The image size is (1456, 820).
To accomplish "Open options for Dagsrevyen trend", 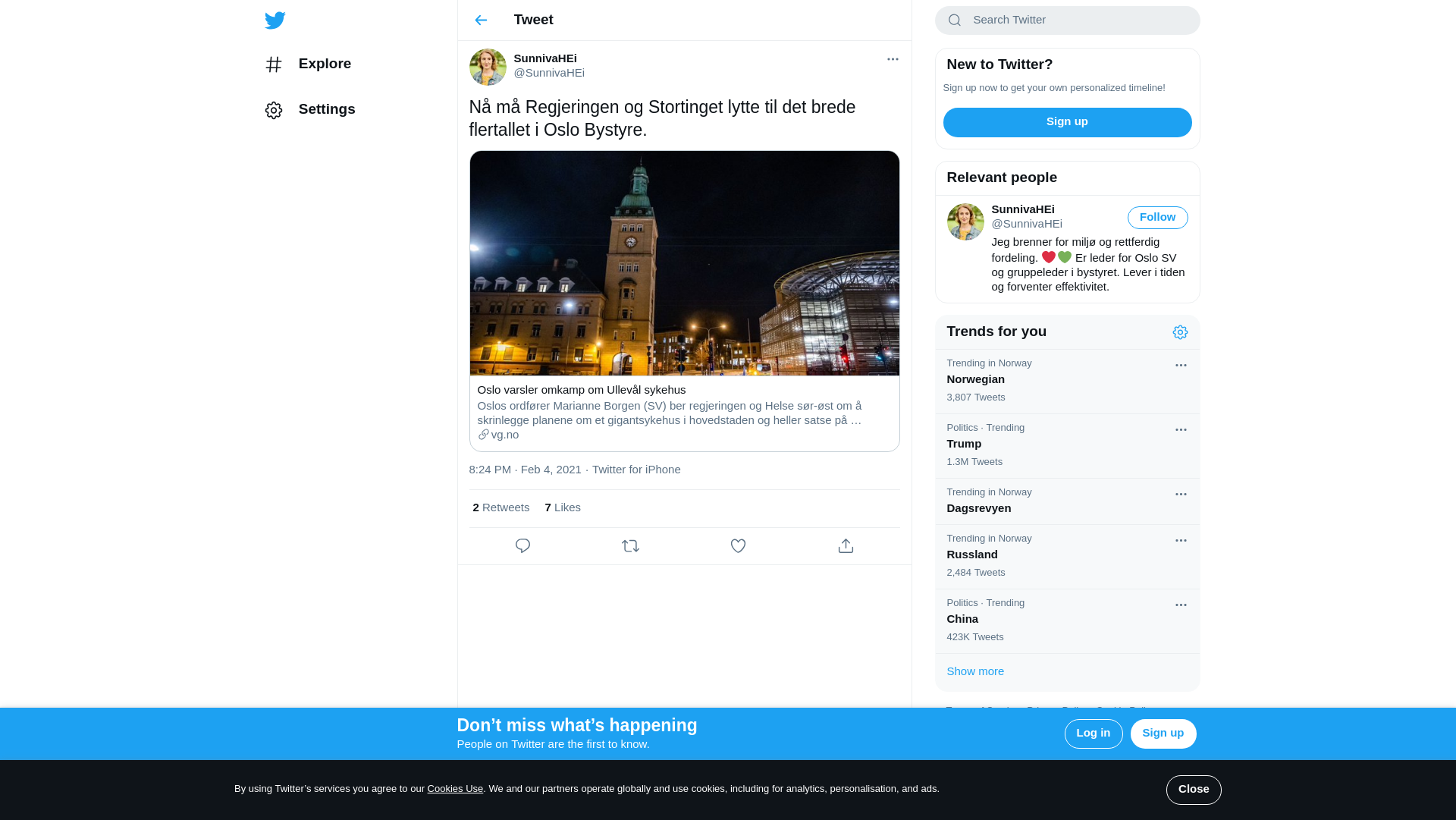I will tap(1181, 495).
